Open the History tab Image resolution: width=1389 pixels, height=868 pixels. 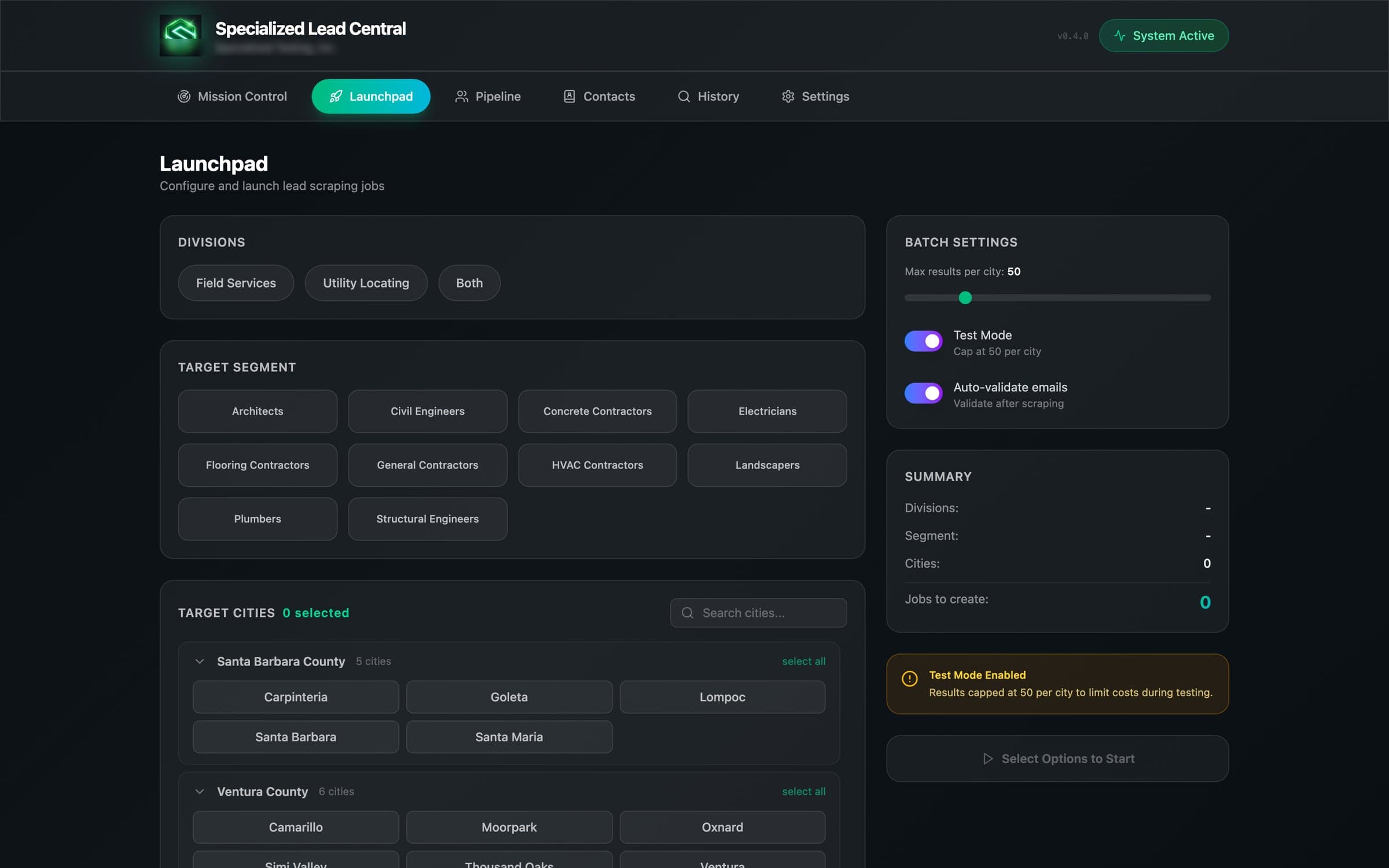coord(708,96)
